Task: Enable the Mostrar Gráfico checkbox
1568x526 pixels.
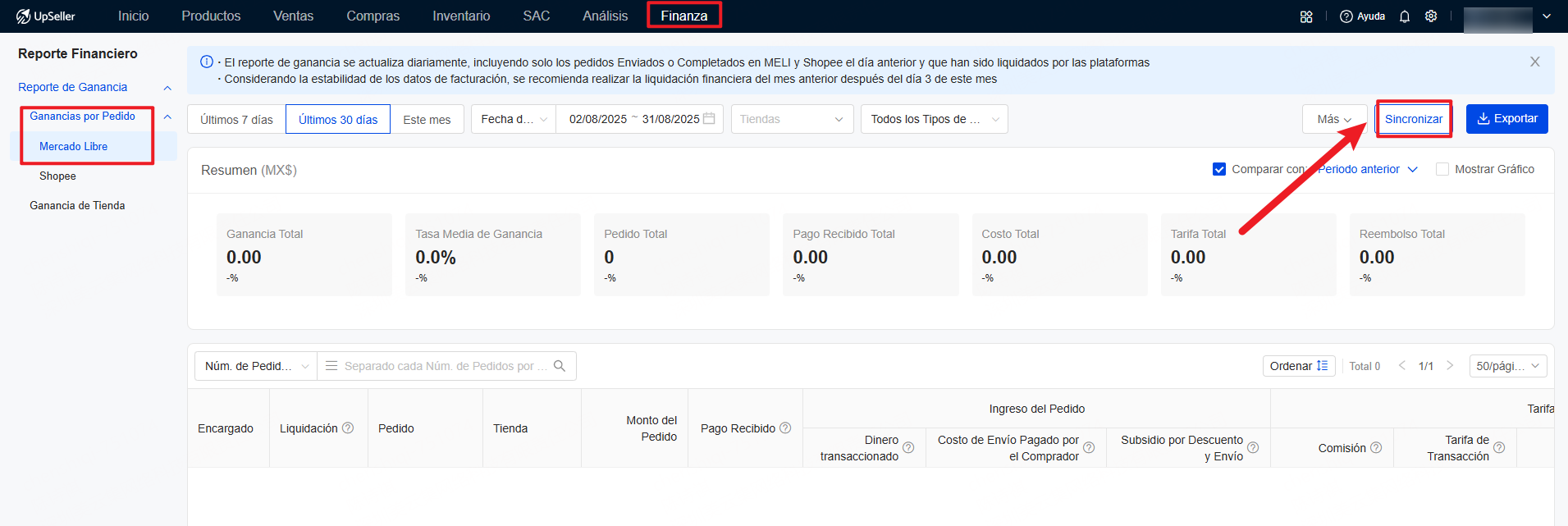Action: [x=1442, y=169]
